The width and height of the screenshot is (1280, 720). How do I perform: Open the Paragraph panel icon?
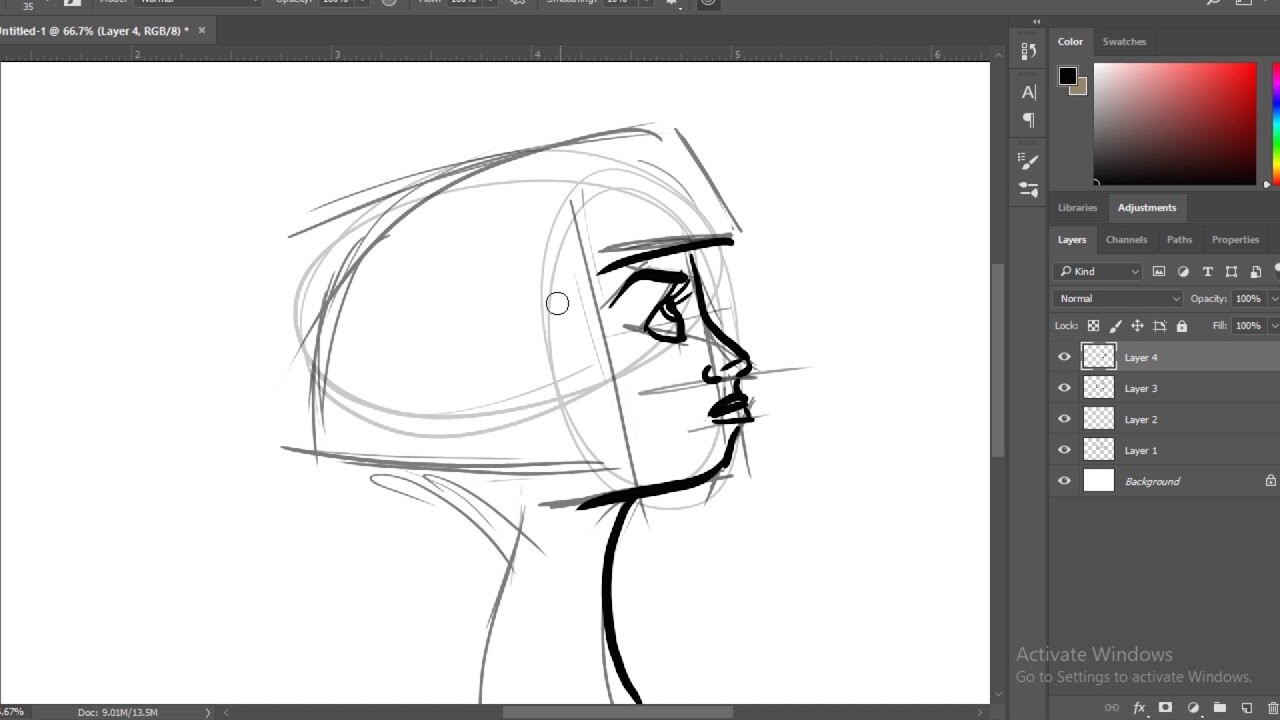(1028, 120)
